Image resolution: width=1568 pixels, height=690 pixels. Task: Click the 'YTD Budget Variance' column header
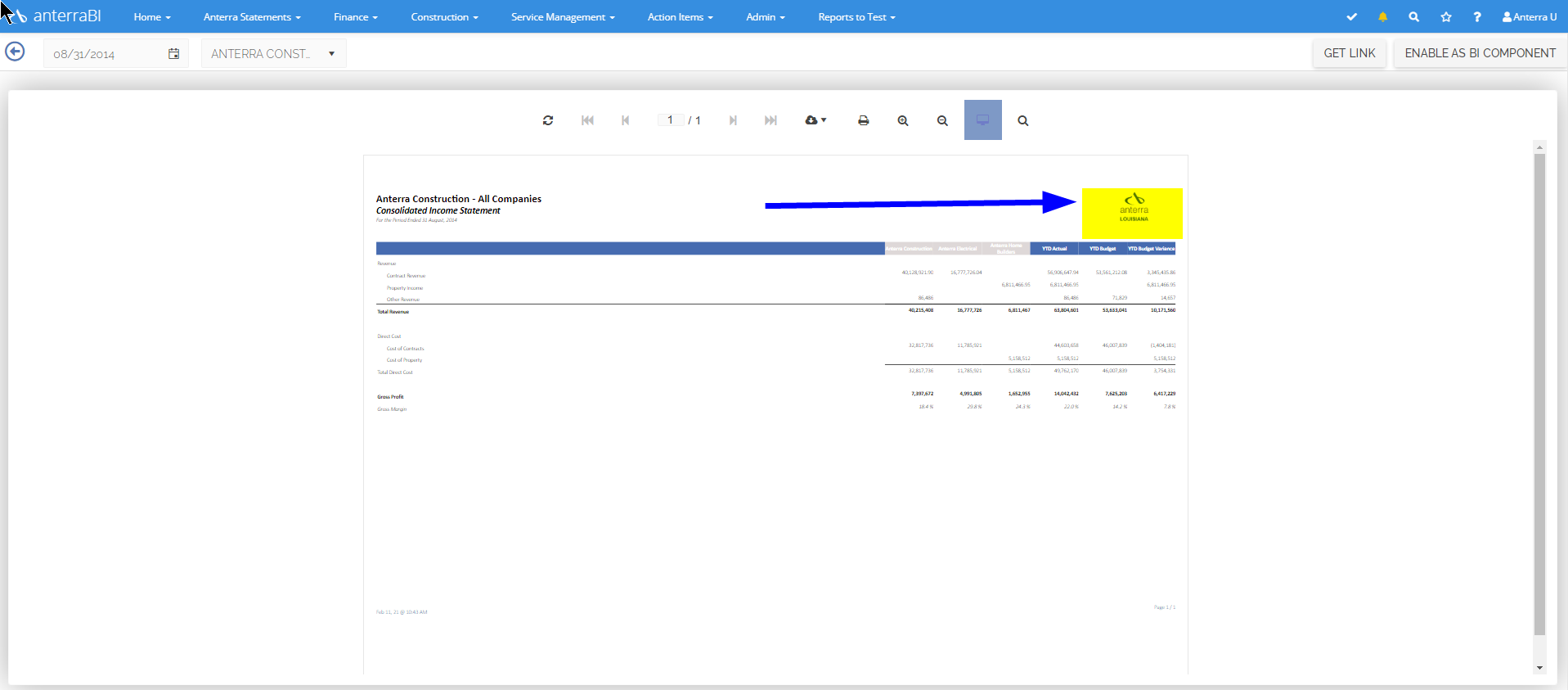pos(1151,249)
